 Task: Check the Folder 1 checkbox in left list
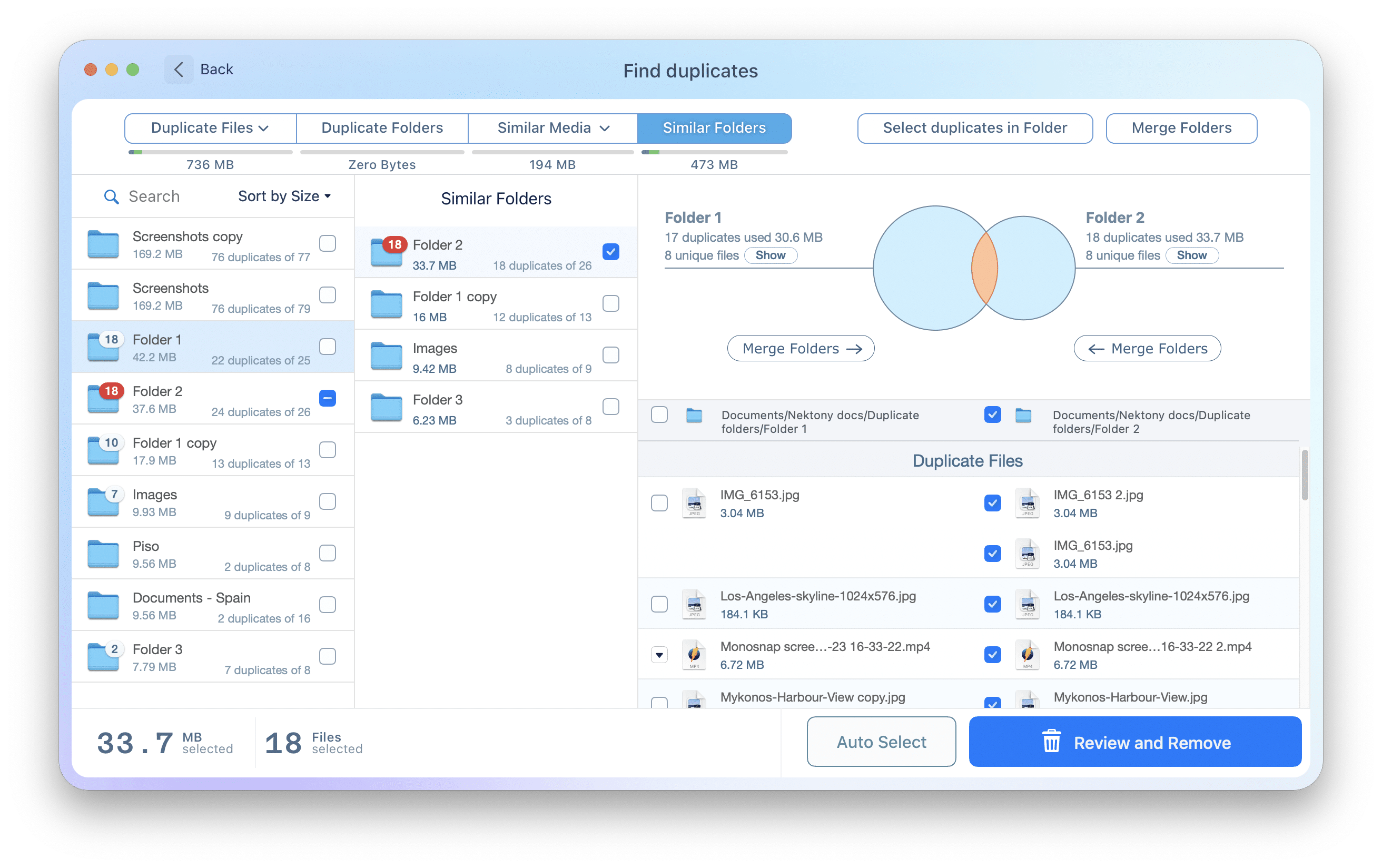(x=328, y=347)
